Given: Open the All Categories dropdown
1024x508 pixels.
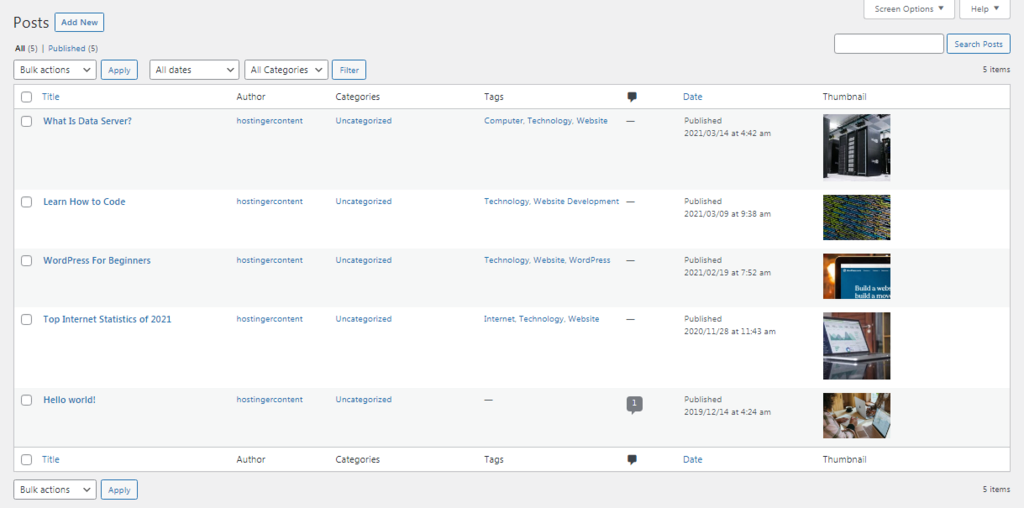Looking at the screenshot, I should tap(286, 70).
